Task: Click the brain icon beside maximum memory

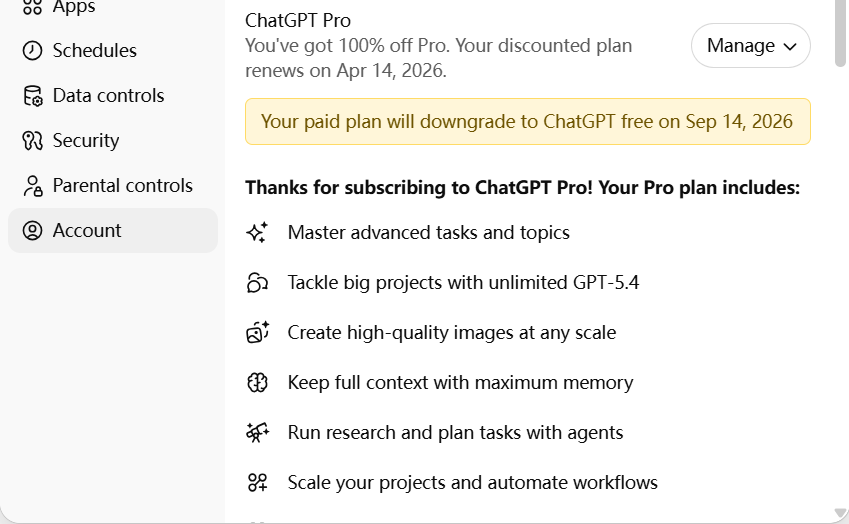Action: pos(257,383)
